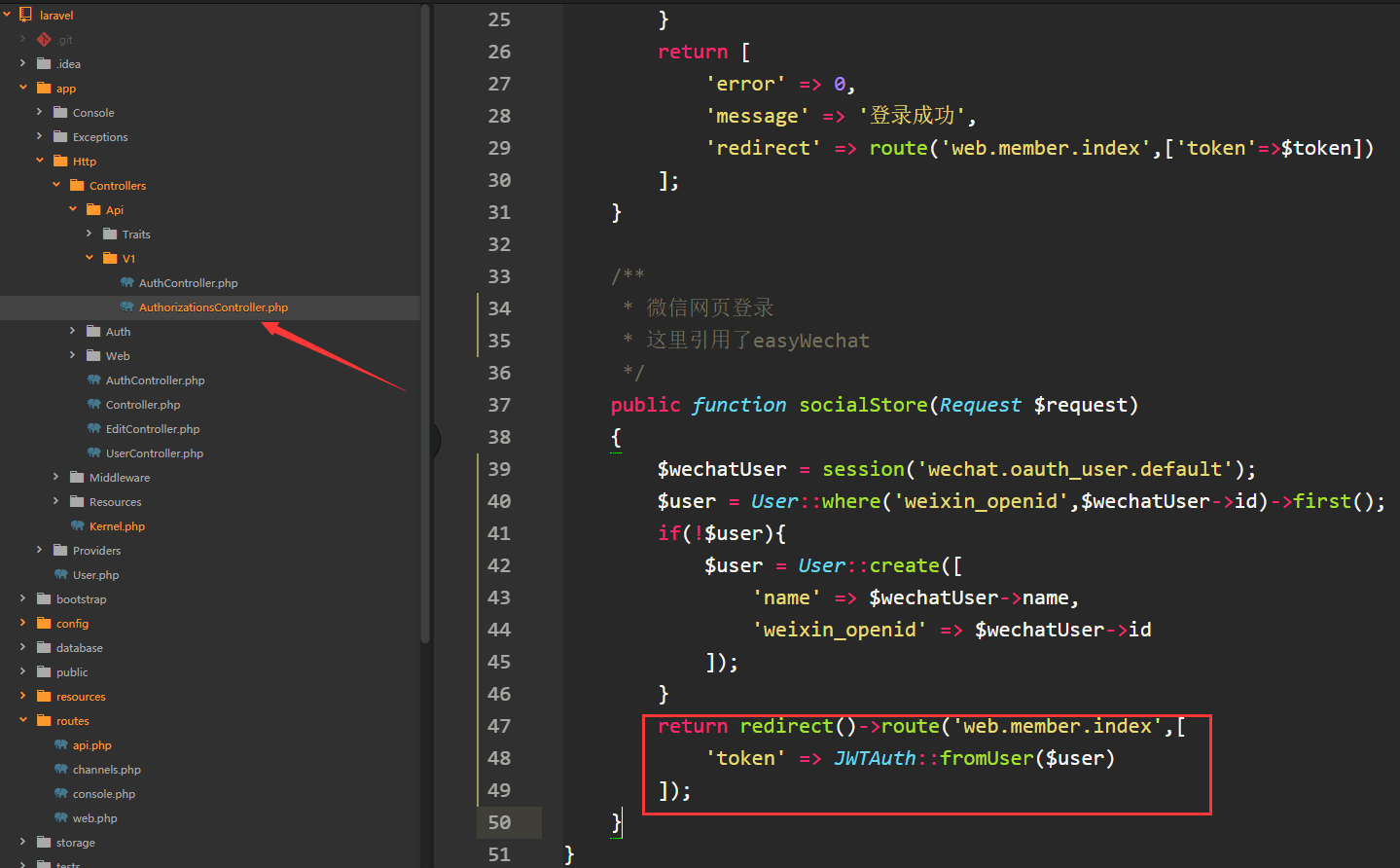Open UserController.php file
Screen dimensions: 1400x868
click(155, 452)
